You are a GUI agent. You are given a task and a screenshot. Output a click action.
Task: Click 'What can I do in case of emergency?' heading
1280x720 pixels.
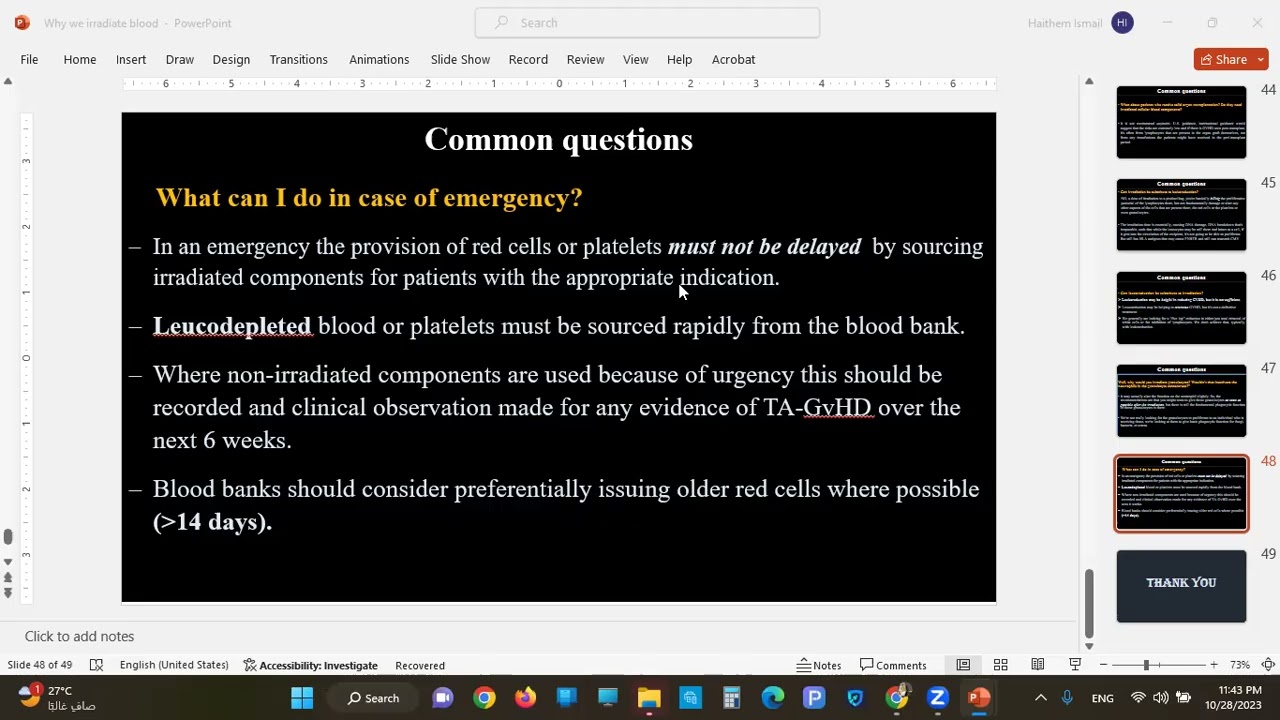(x=369, y=198)
